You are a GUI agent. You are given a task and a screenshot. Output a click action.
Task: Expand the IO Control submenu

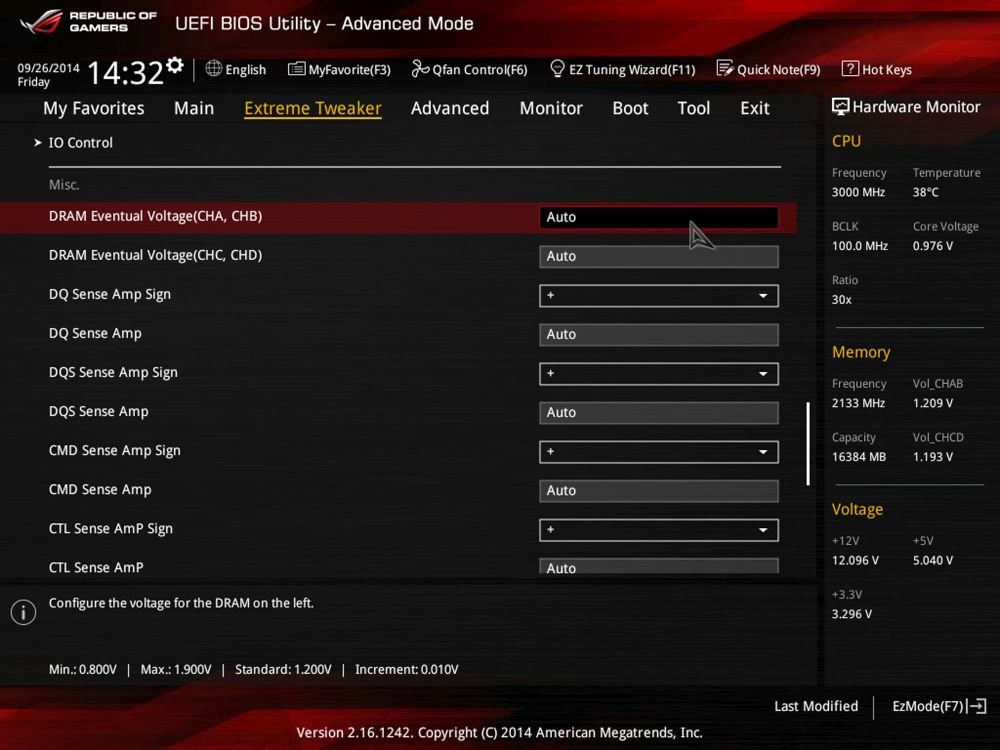click(x=80, y=143)
